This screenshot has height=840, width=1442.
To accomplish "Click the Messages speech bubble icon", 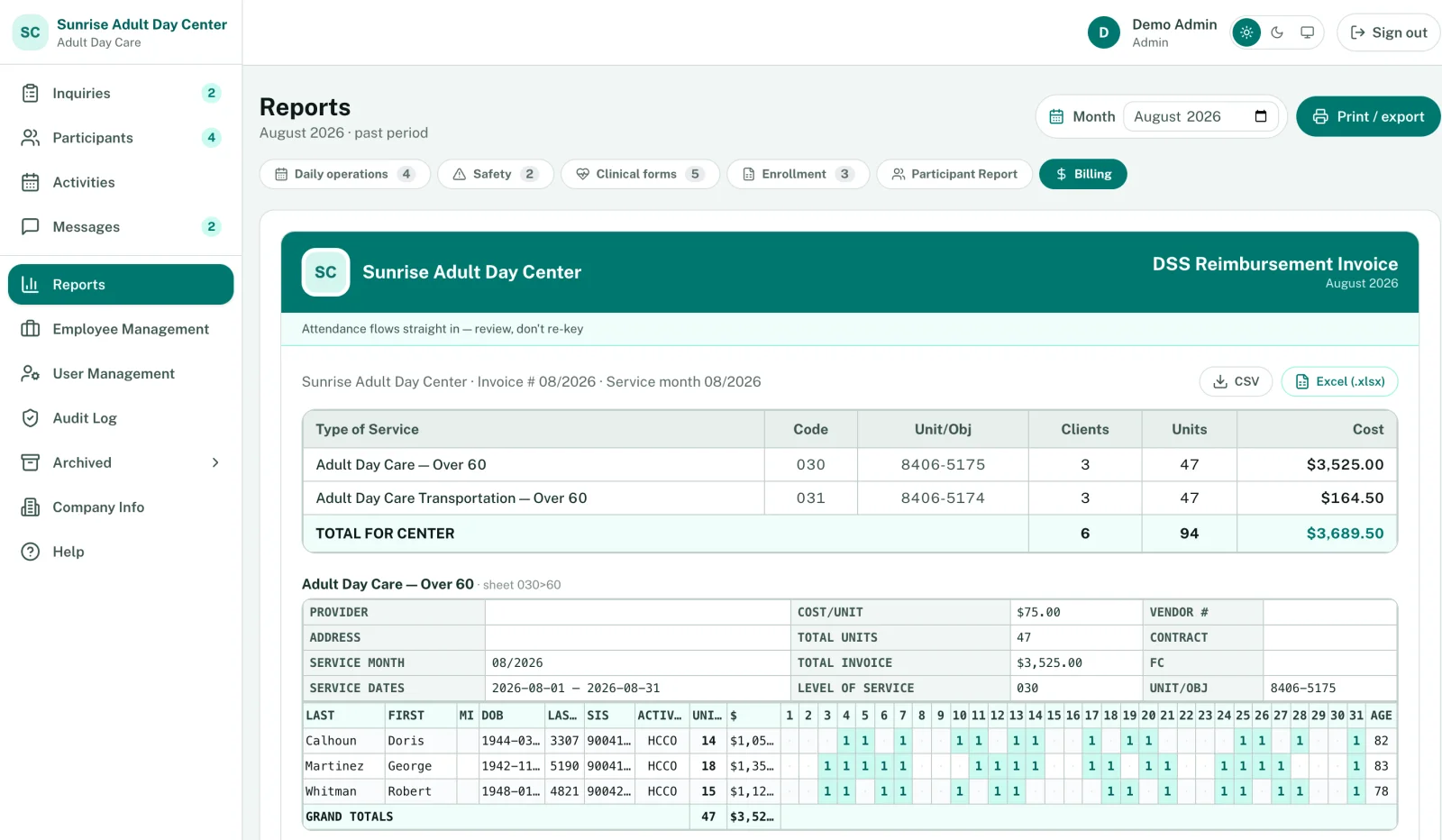I will tap(31, 226).
